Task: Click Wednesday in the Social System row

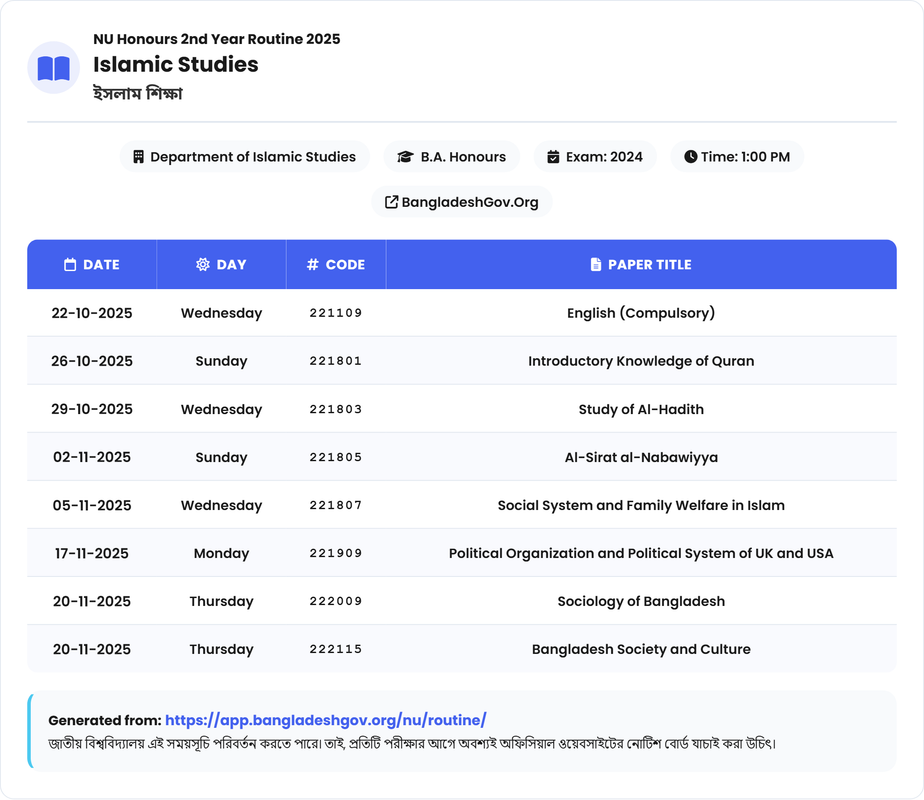Action: (x=222, y=505)
